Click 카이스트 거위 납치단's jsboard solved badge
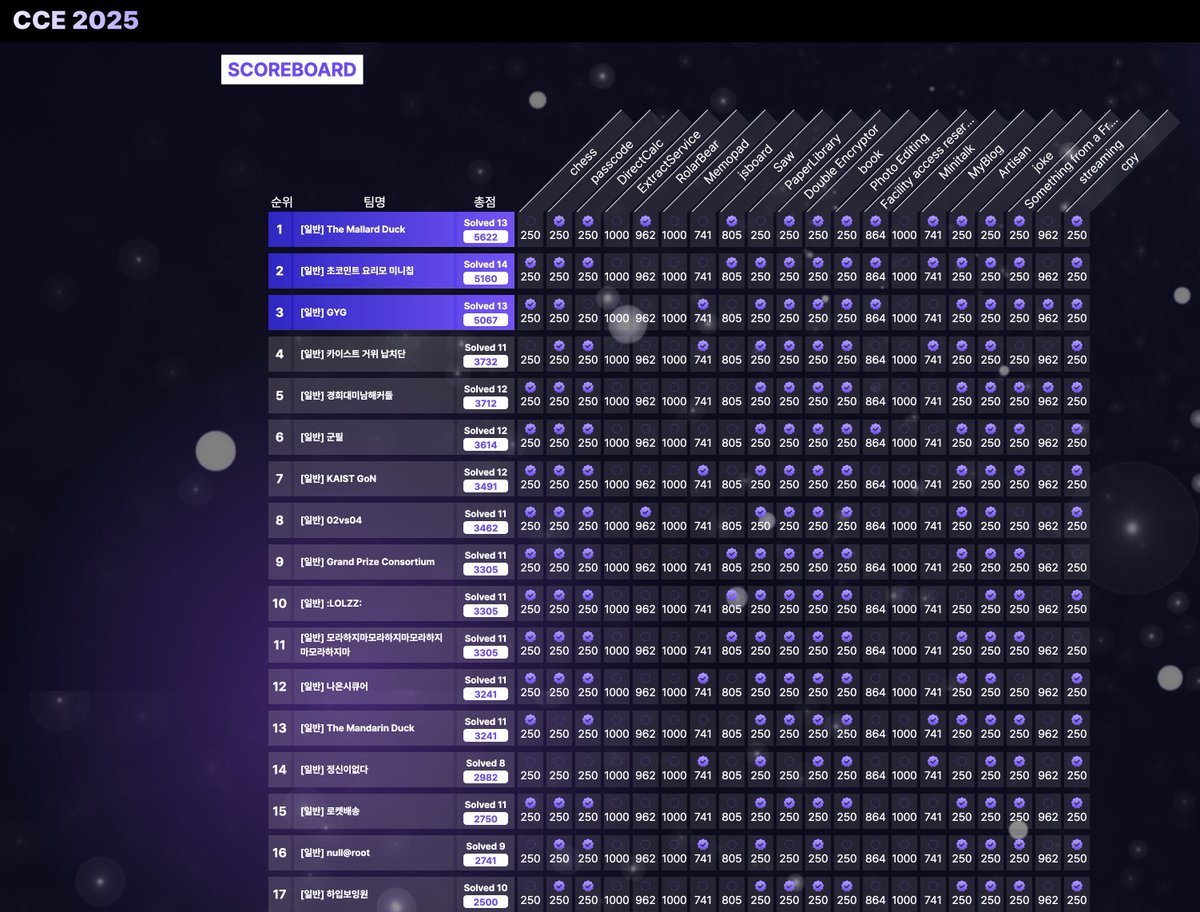This screenshot has width=1200, height=912. (x=703, y=345)
